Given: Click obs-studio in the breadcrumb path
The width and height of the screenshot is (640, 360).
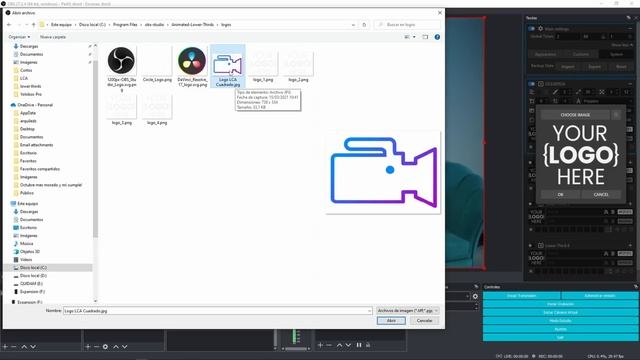Looking at the screenshot, I should pos(154,24).
